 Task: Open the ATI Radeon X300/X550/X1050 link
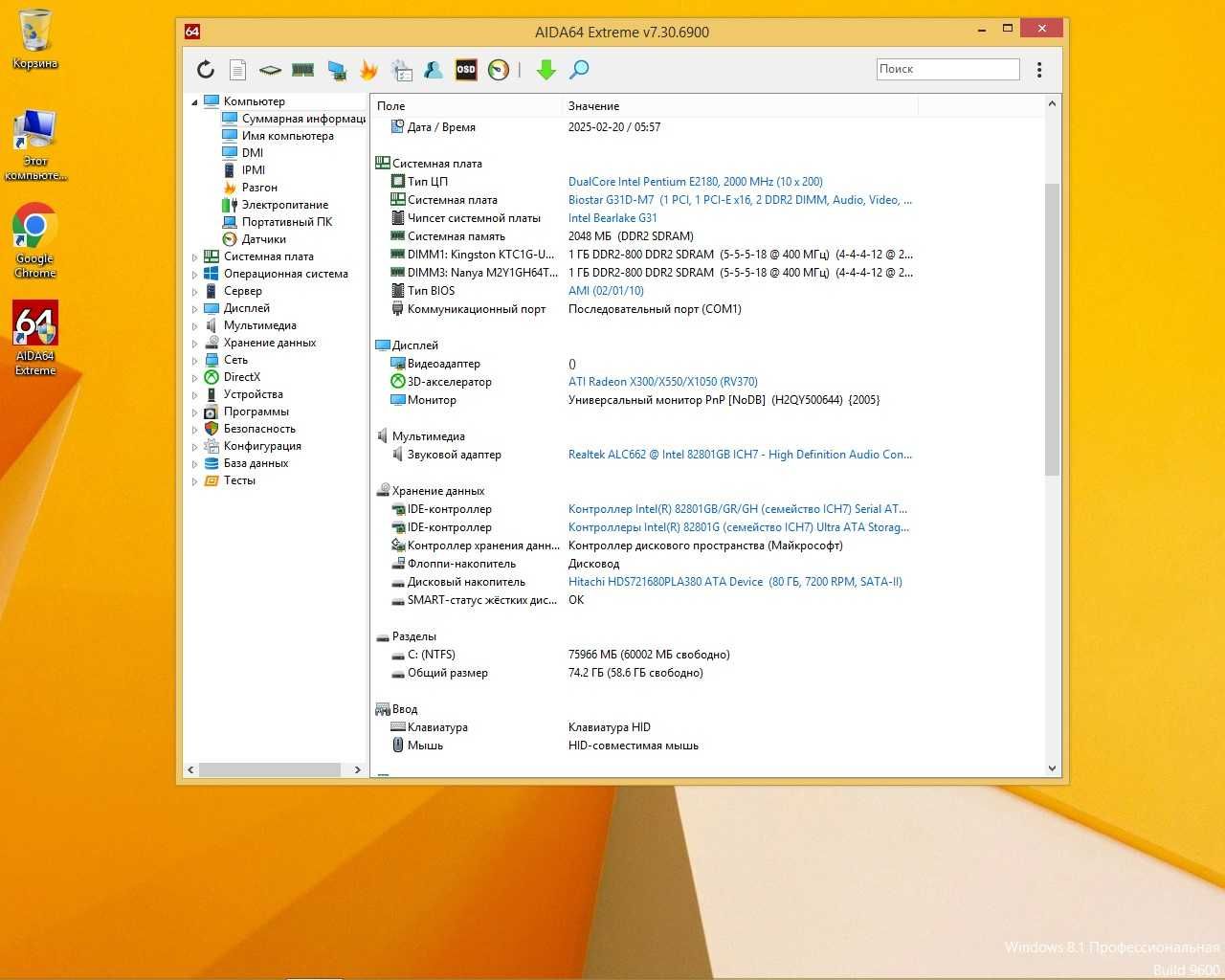663,382
